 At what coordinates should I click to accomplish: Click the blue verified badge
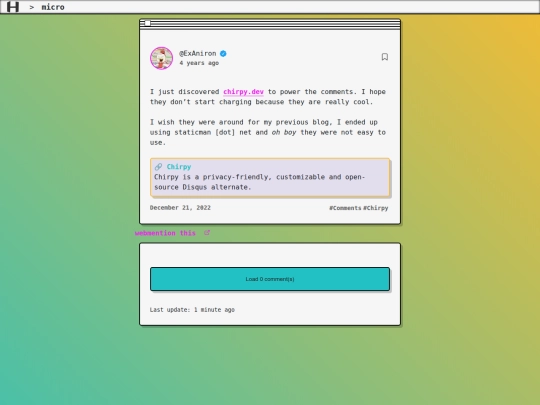(223, 53)
